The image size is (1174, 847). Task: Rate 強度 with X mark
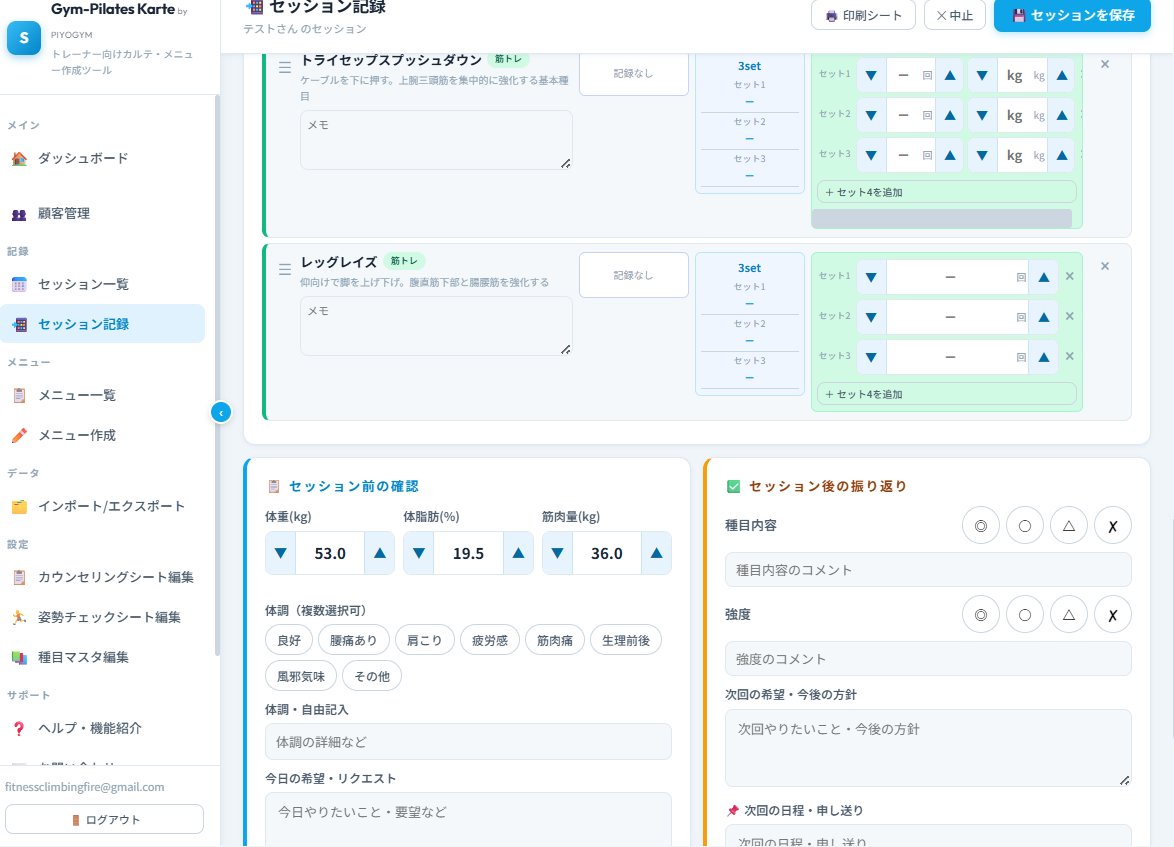(1113, 615)
